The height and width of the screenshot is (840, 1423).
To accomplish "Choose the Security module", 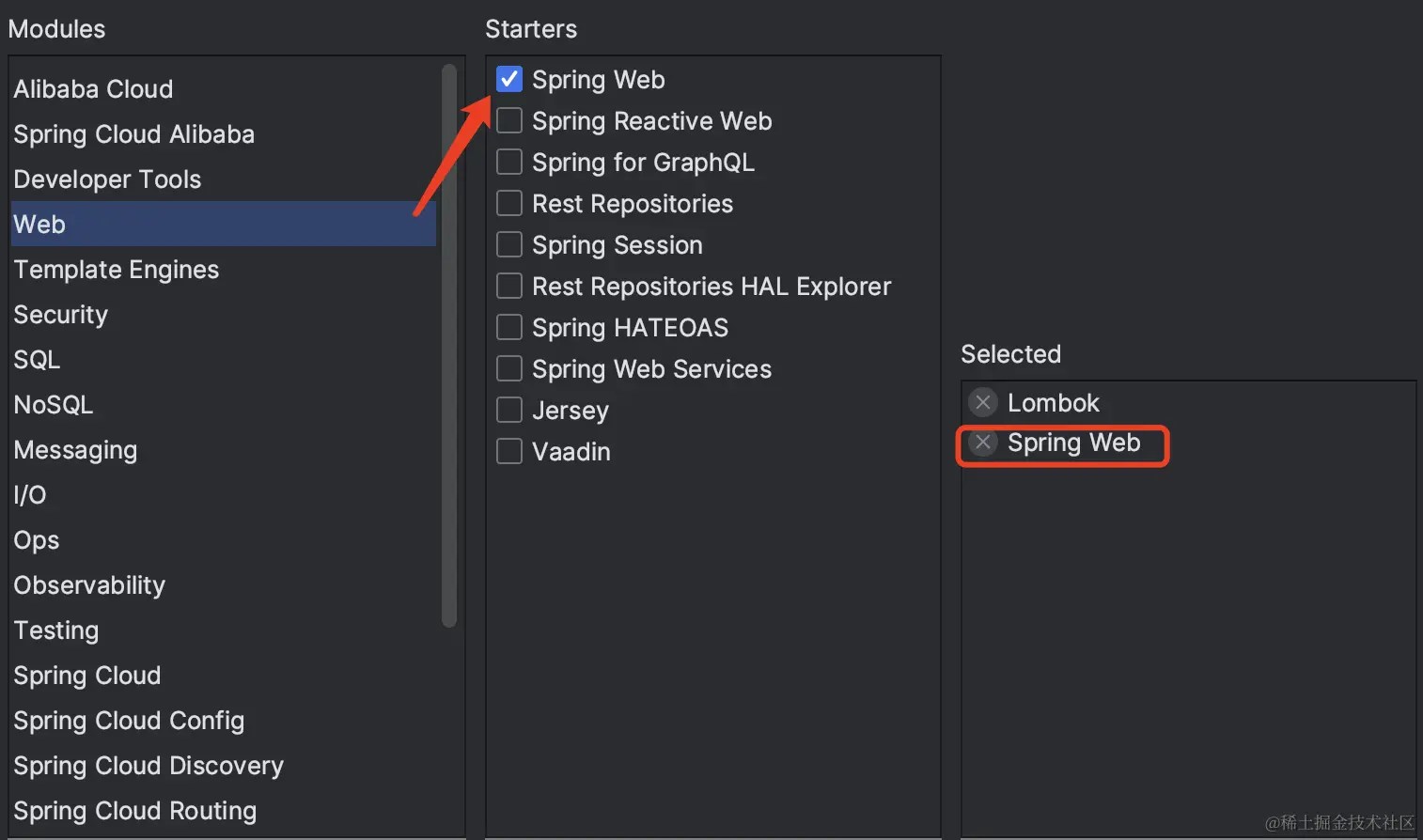I will 61,315.
